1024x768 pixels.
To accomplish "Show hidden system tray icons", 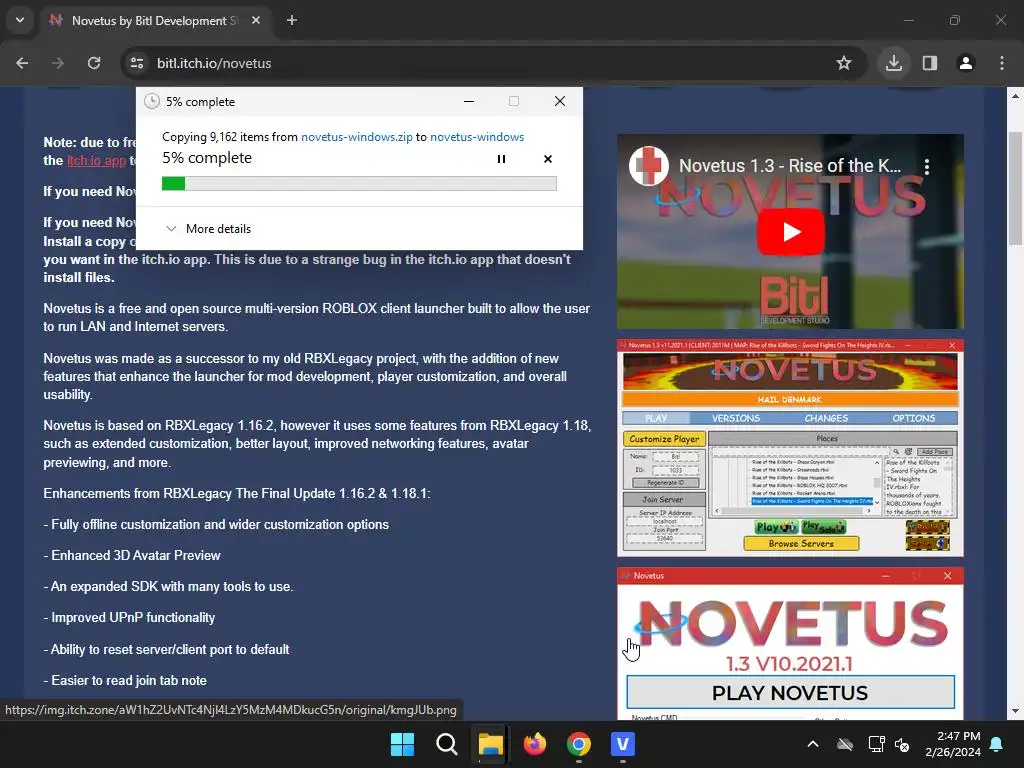I will [x=813, y=744].
